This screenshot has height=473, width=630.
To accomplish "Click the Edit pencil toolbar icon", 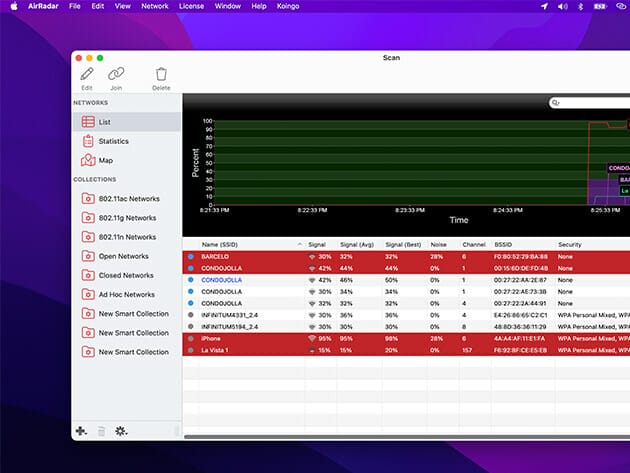I will (87, 74).
